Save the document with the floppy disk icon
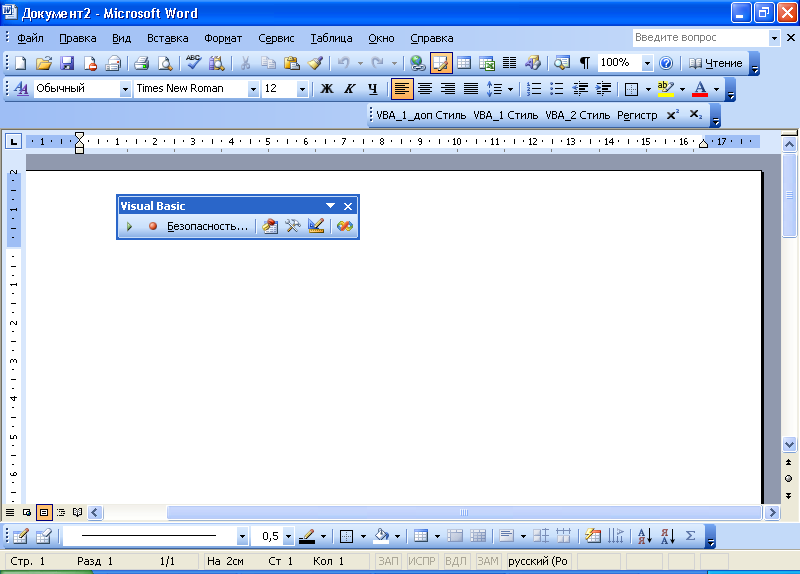The height and width of the screenshot is (574, 800). [x=67, y=63]
